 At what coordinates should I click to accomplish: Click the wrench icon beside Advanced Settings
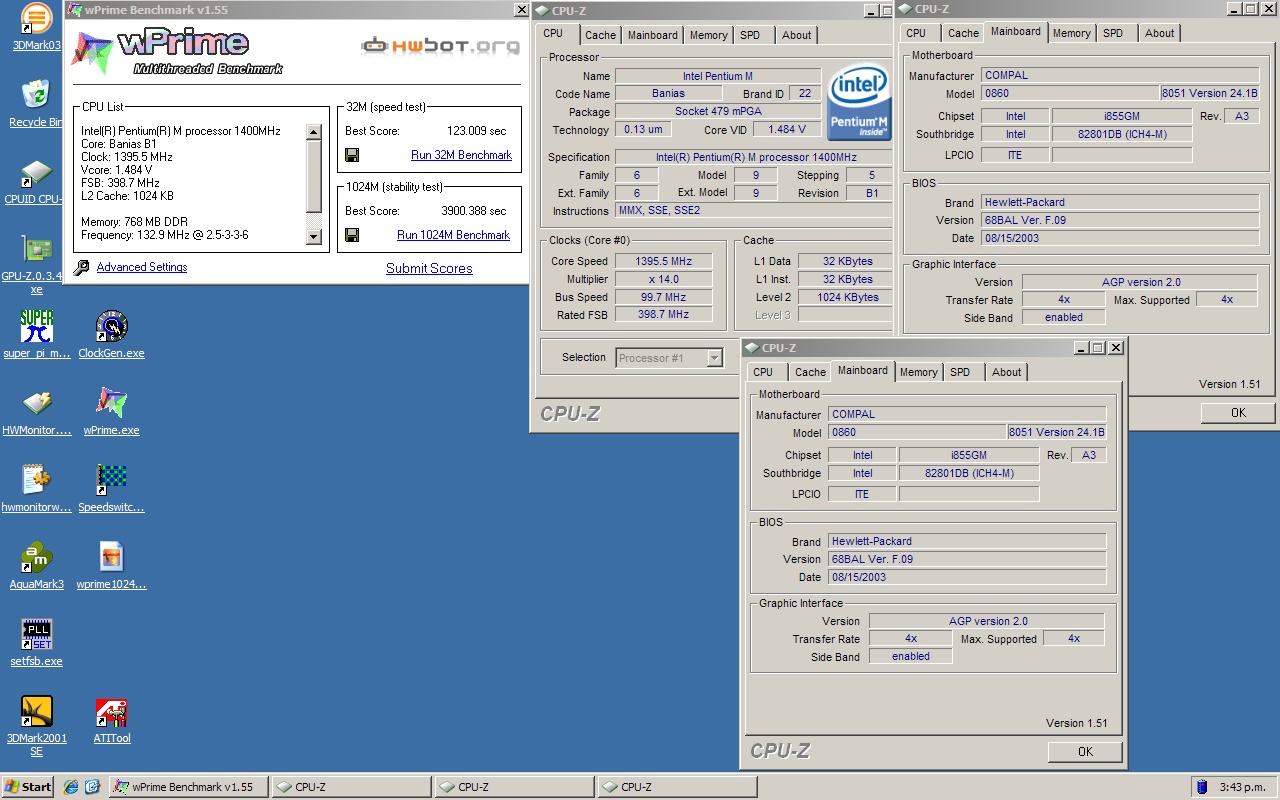coord(81,267)
